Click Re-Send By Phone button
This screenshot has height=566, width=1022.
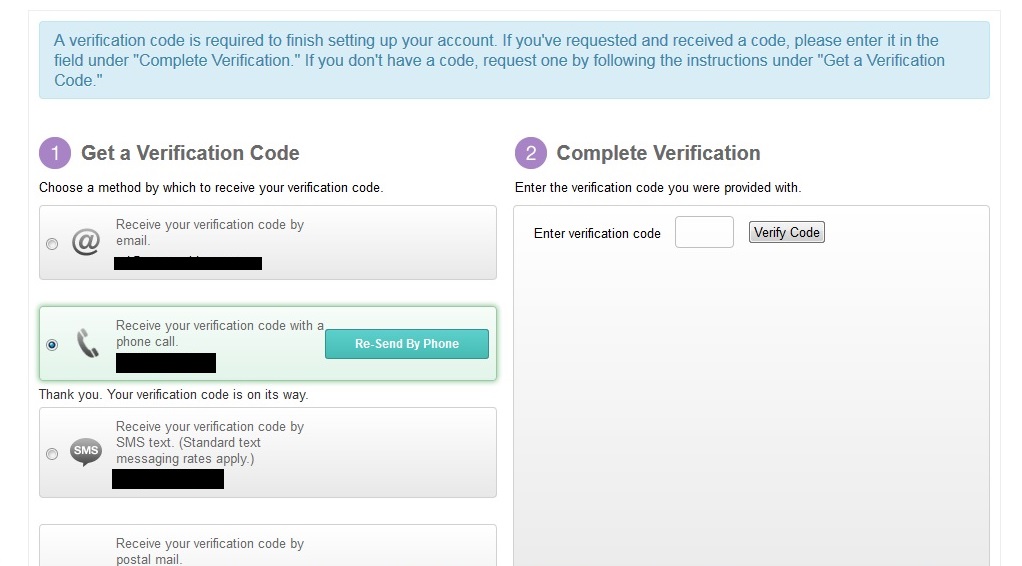[x=407, y=344]
